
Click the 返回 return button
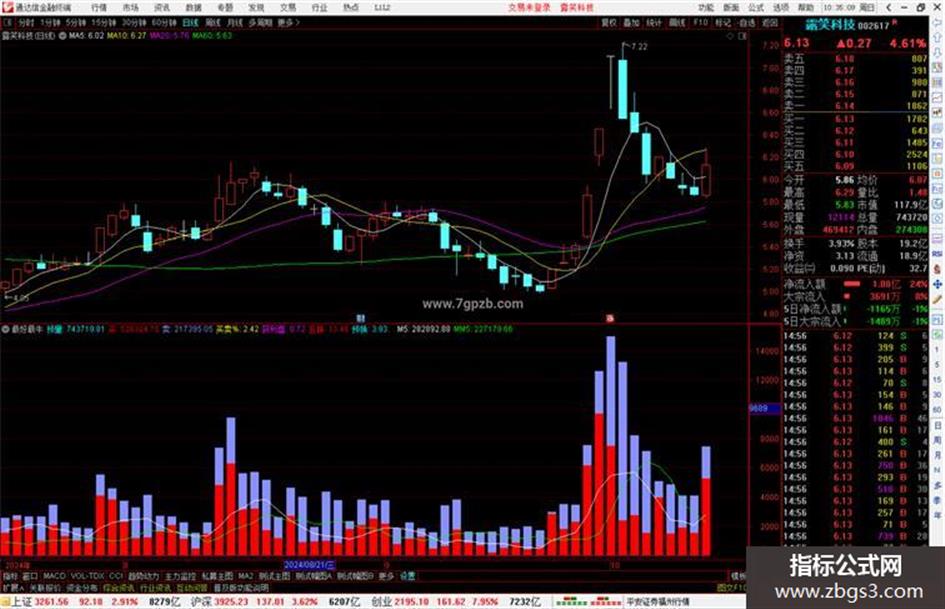pyautogui.click(x=770, y=22)
